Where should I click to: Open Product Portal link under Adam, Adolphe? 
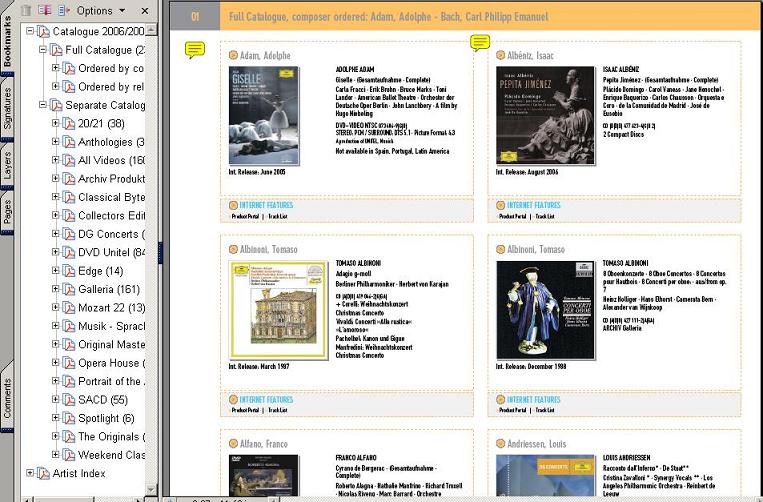(x=245, y=216)
